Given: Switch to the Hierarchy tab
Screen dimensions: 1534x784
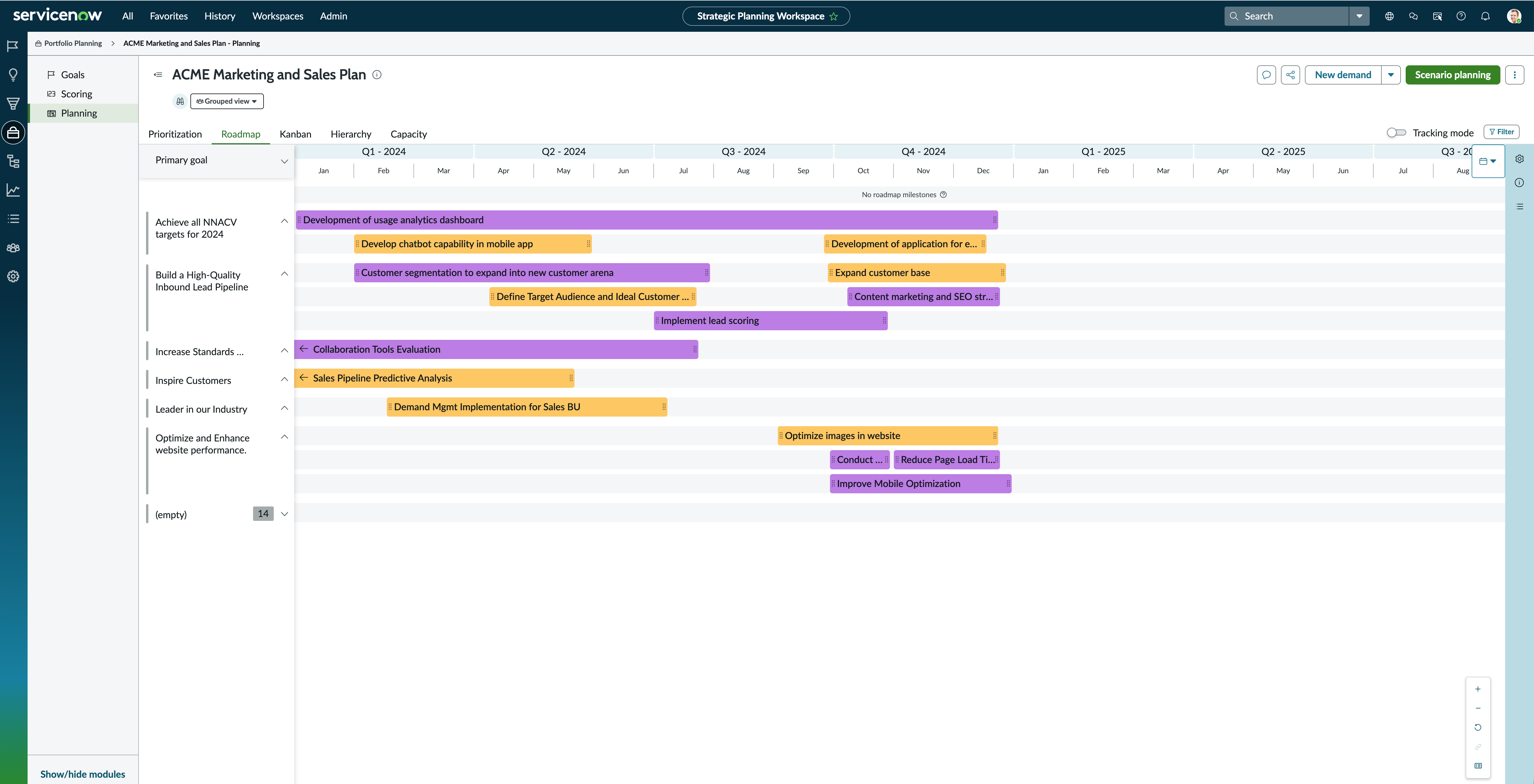Looking at the screenshot, I should 351,134.
